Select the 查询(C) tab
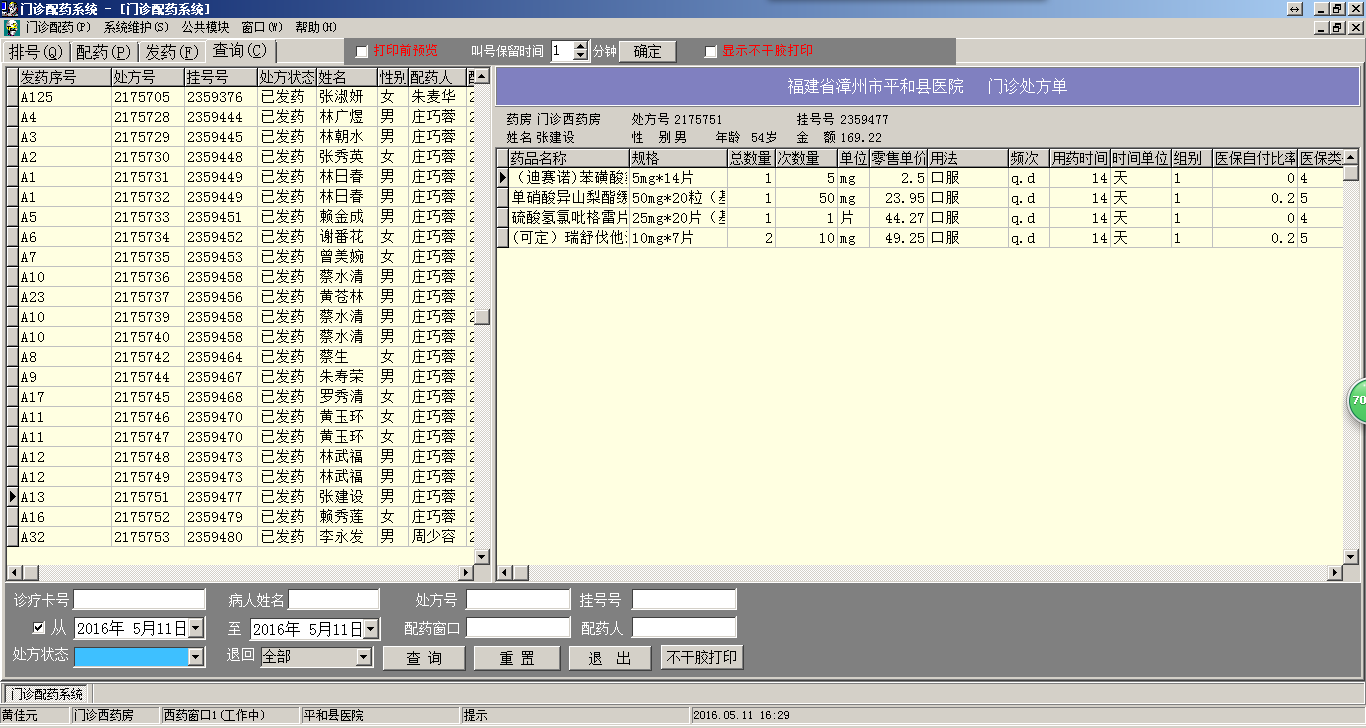Image resolution: width=1366 pixels, height=728 pixels. 240,50
